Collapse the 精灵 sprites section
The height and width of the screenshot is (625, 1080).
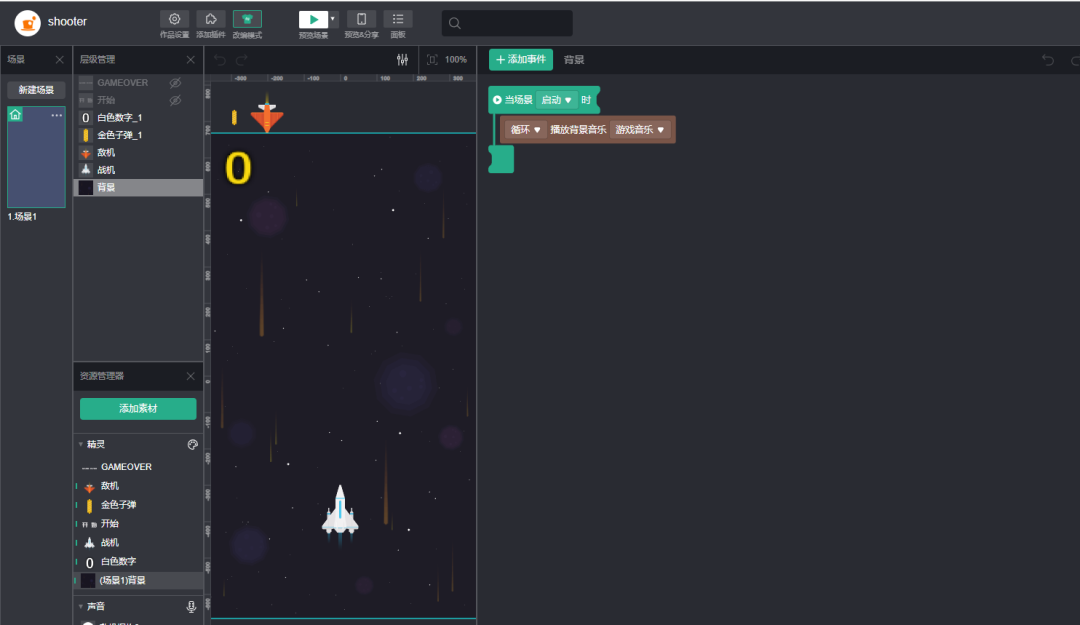pyautogui.click(x=81, y=444)
